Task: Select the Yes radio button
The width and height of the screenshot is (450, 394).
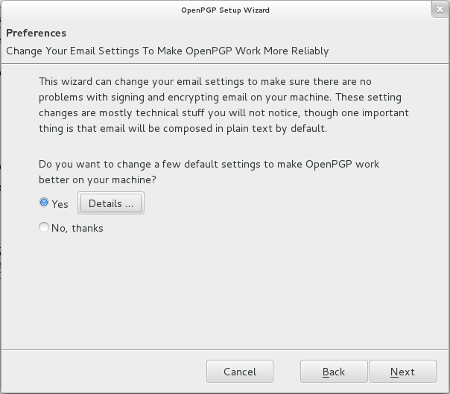Action: [44, 202]
